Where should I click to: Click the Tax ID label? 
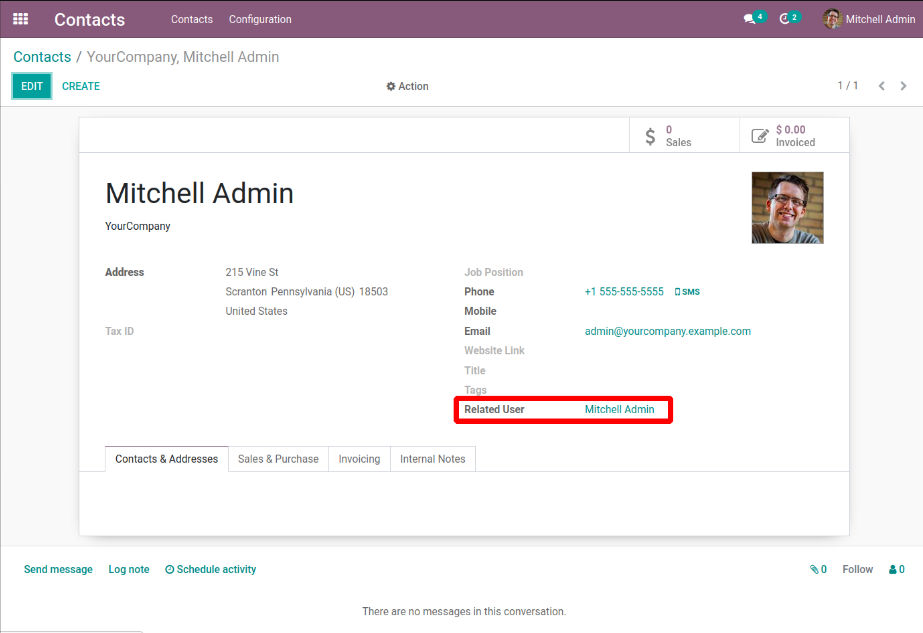click(119, 332)
